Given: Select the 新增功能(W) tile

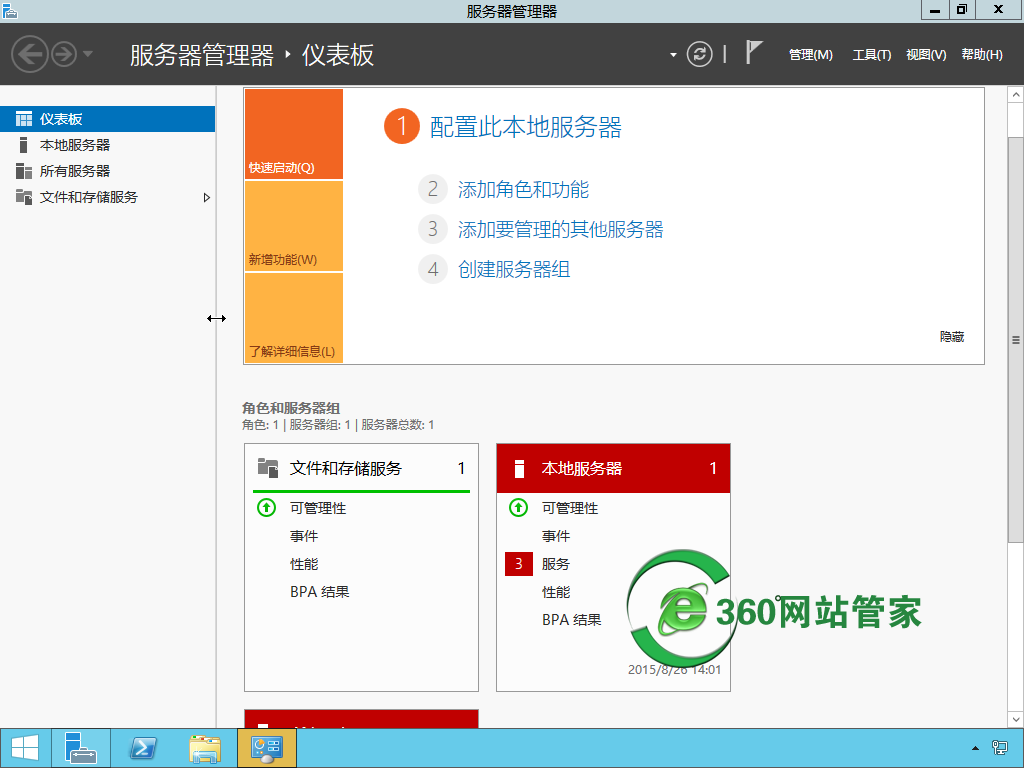Looking at the screenshot, I should click(x=294, y=226).
